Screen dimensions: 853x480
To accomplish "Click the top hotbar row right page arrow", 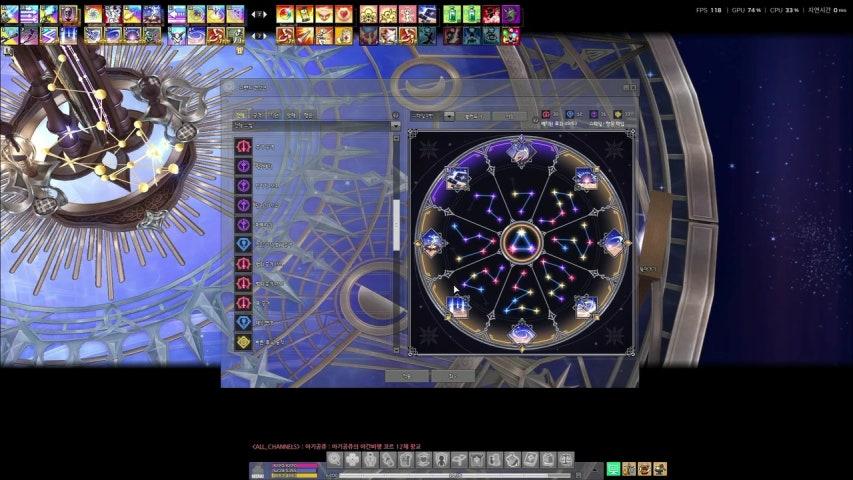I will [265, 15].
